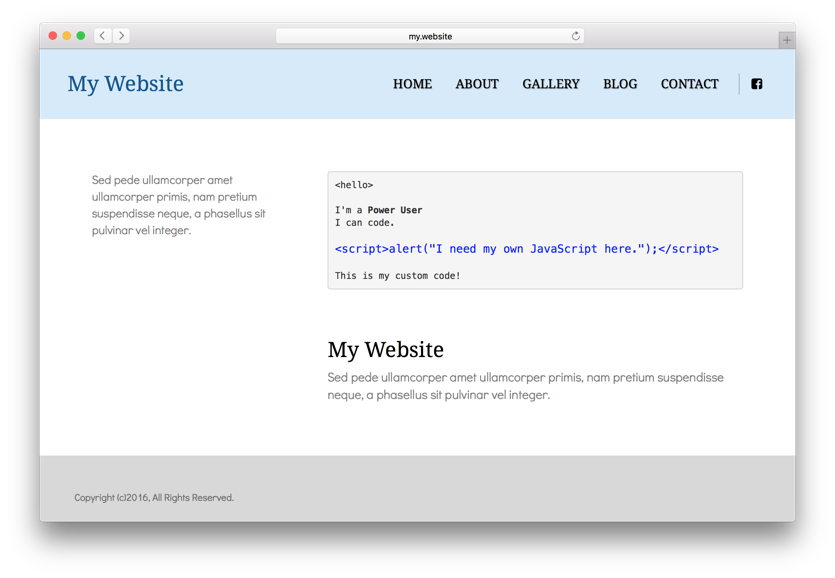
Task: Minimize the window with the yellow button
Action: 67,36
